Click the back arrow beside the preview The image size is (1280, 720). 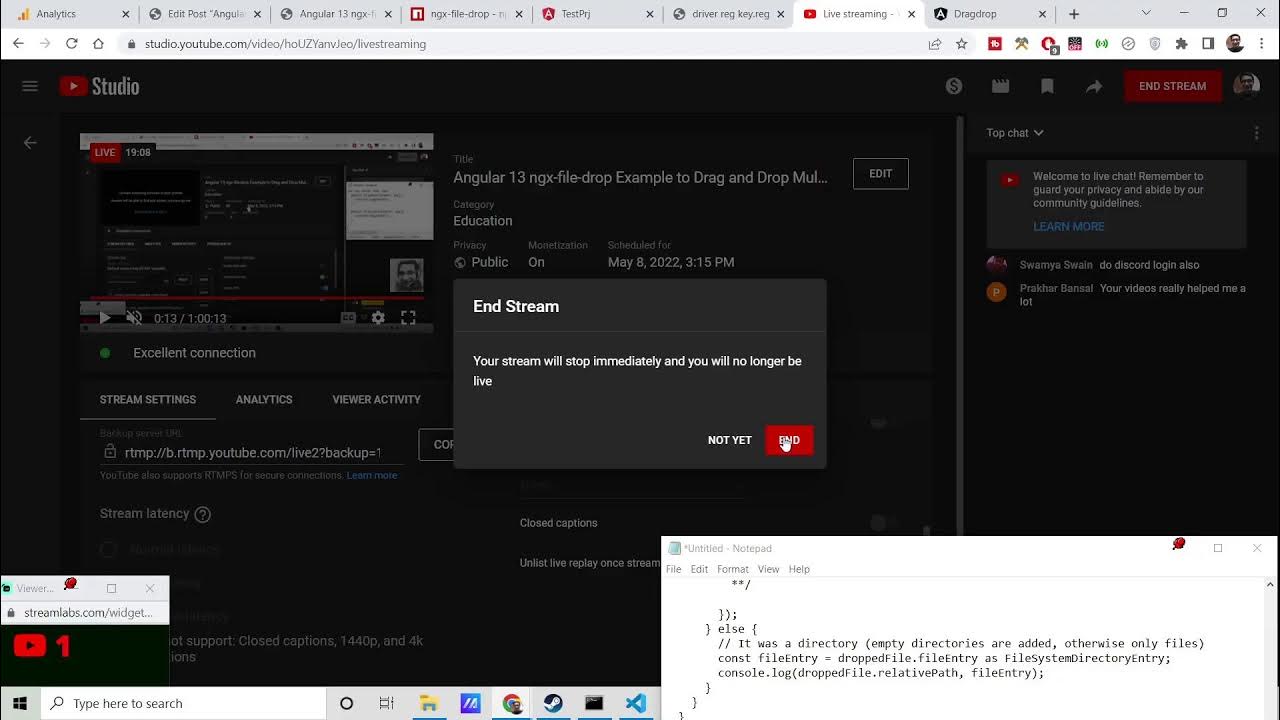30,143
